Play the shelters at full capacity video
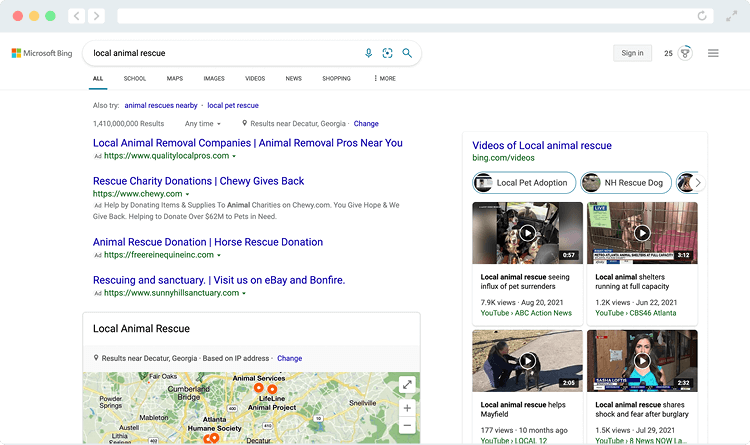 (642, 233)
